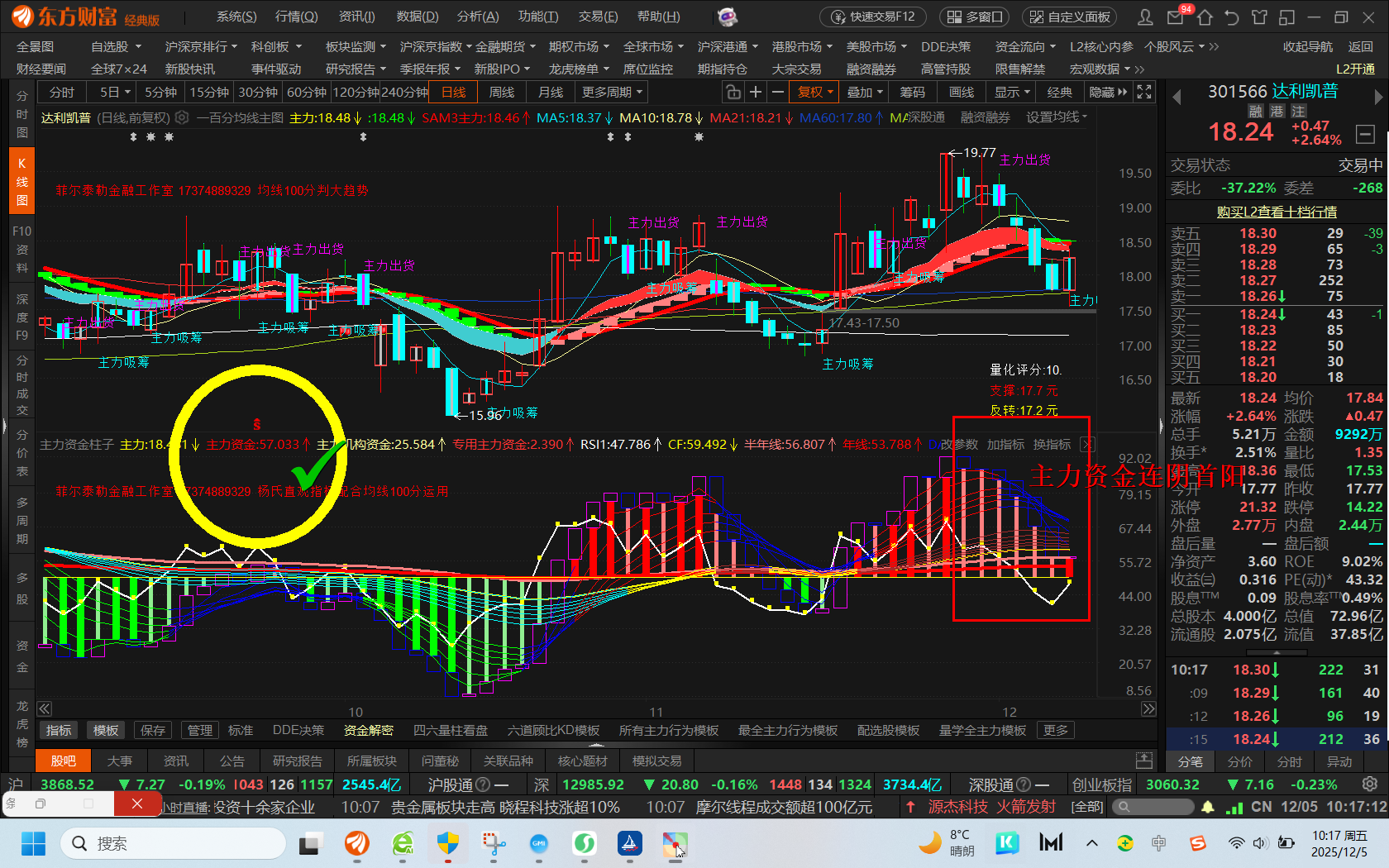Click the 更多 templates button
This screenshot has height=868, width=1389.
[x=1056, y=730]
